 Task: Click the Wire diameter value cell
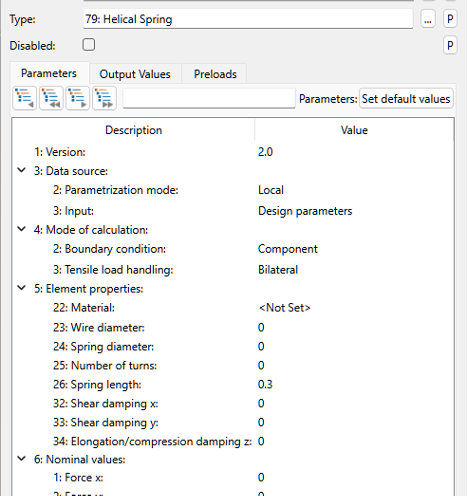(x=261, y=327)
